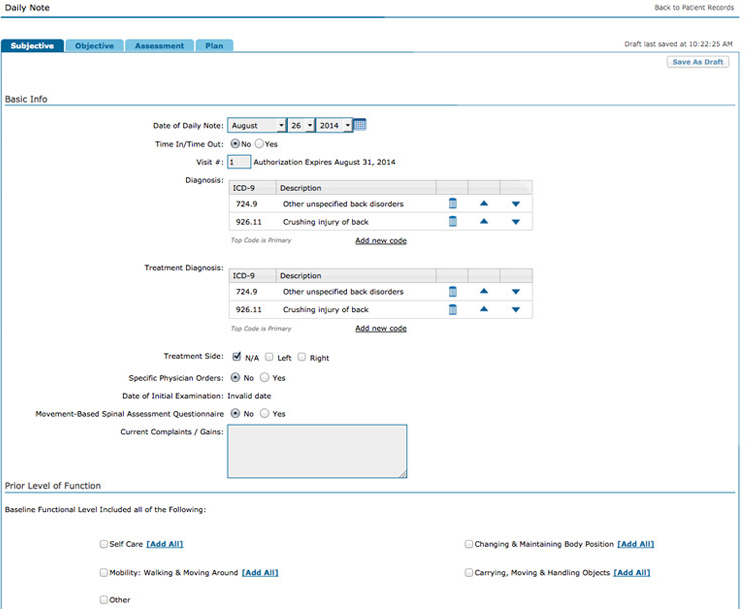This screenshot has width=748, height=609.
Task: Add new code under Treatment Diagnosis
Action: (x=381, y=328)
